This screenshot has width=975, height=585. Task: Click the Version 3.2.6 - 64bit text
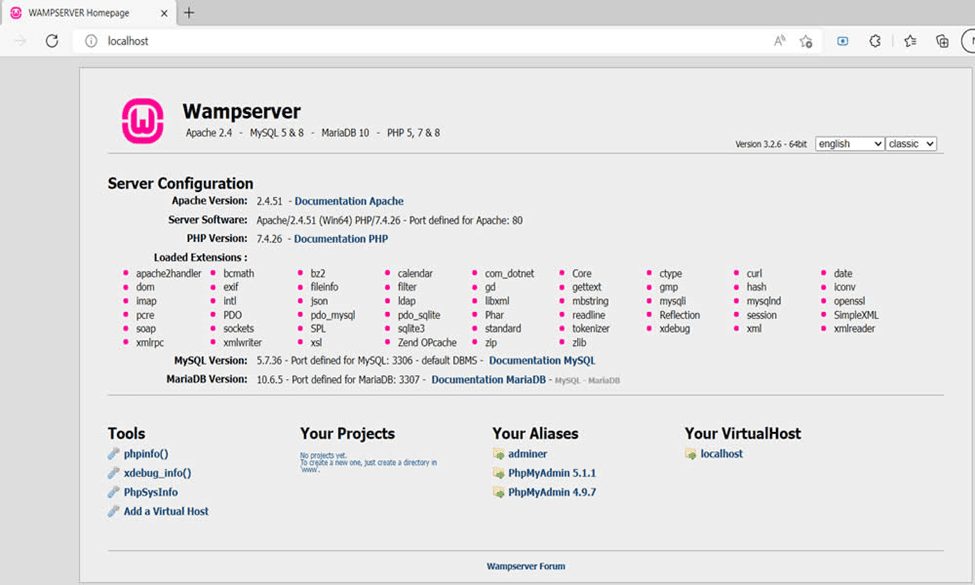770,144
